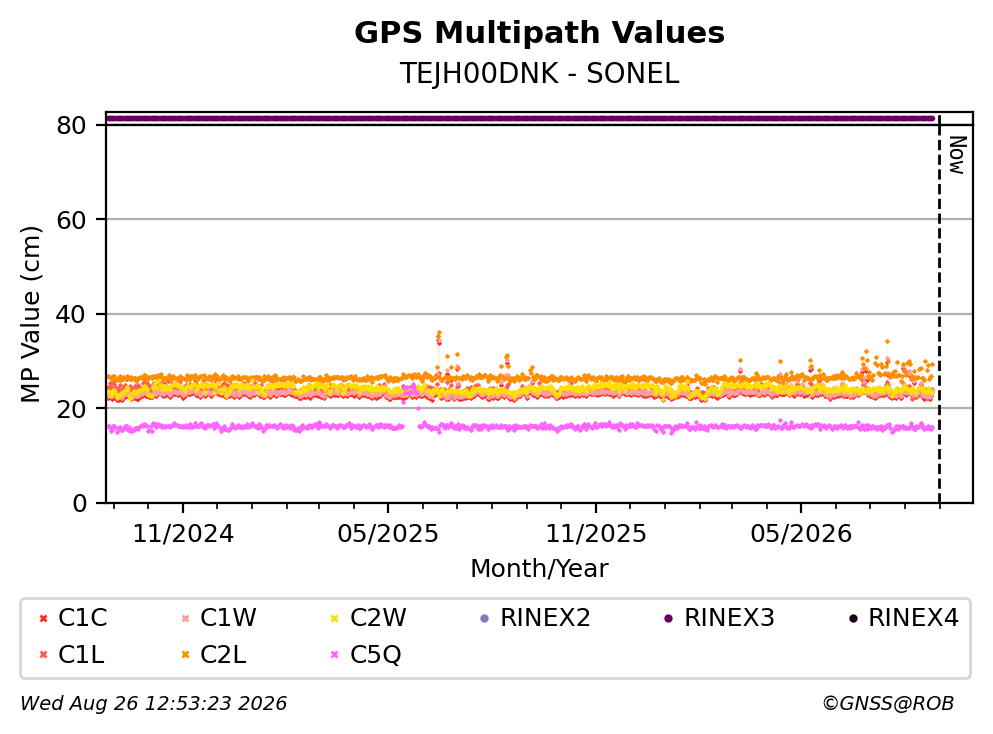Click the RINEX2 legend dot
The width and height of the screenshot is (993, 734).
(x=485, y=618)
